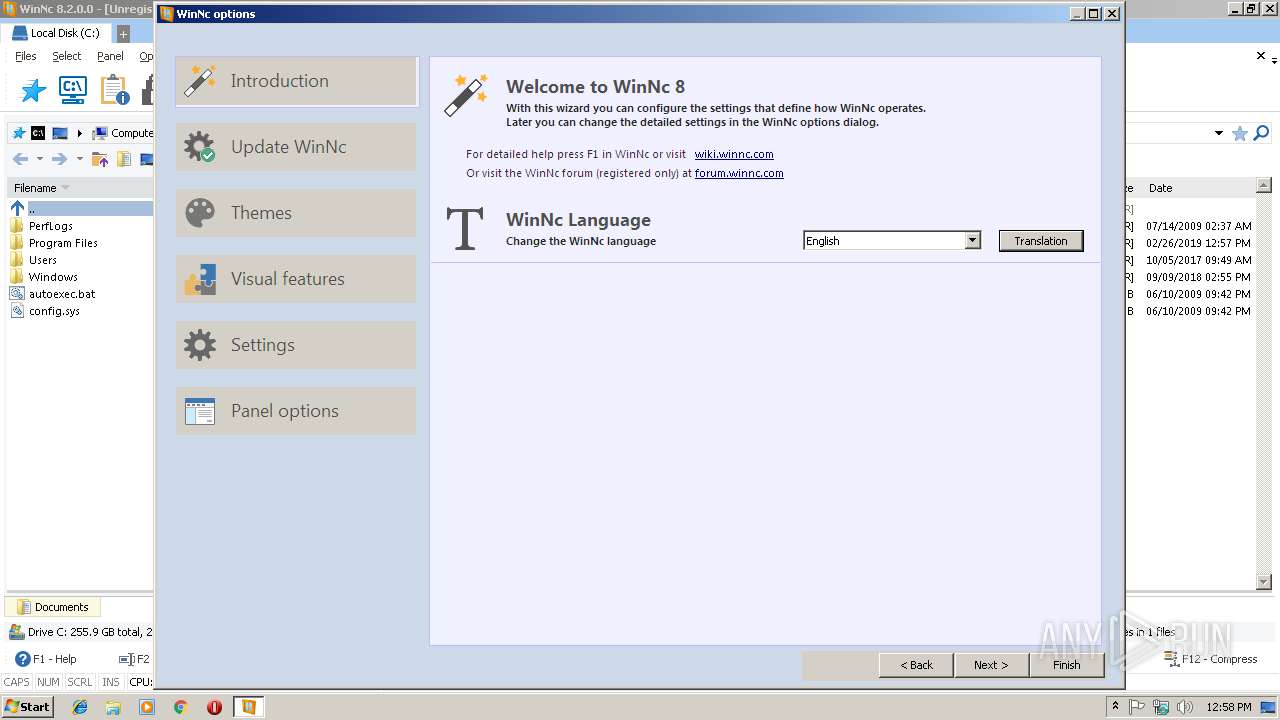Screen dimensions: 1280x720
Task: Click the right panel scroll down arrow
Action: pos(1263,582)
